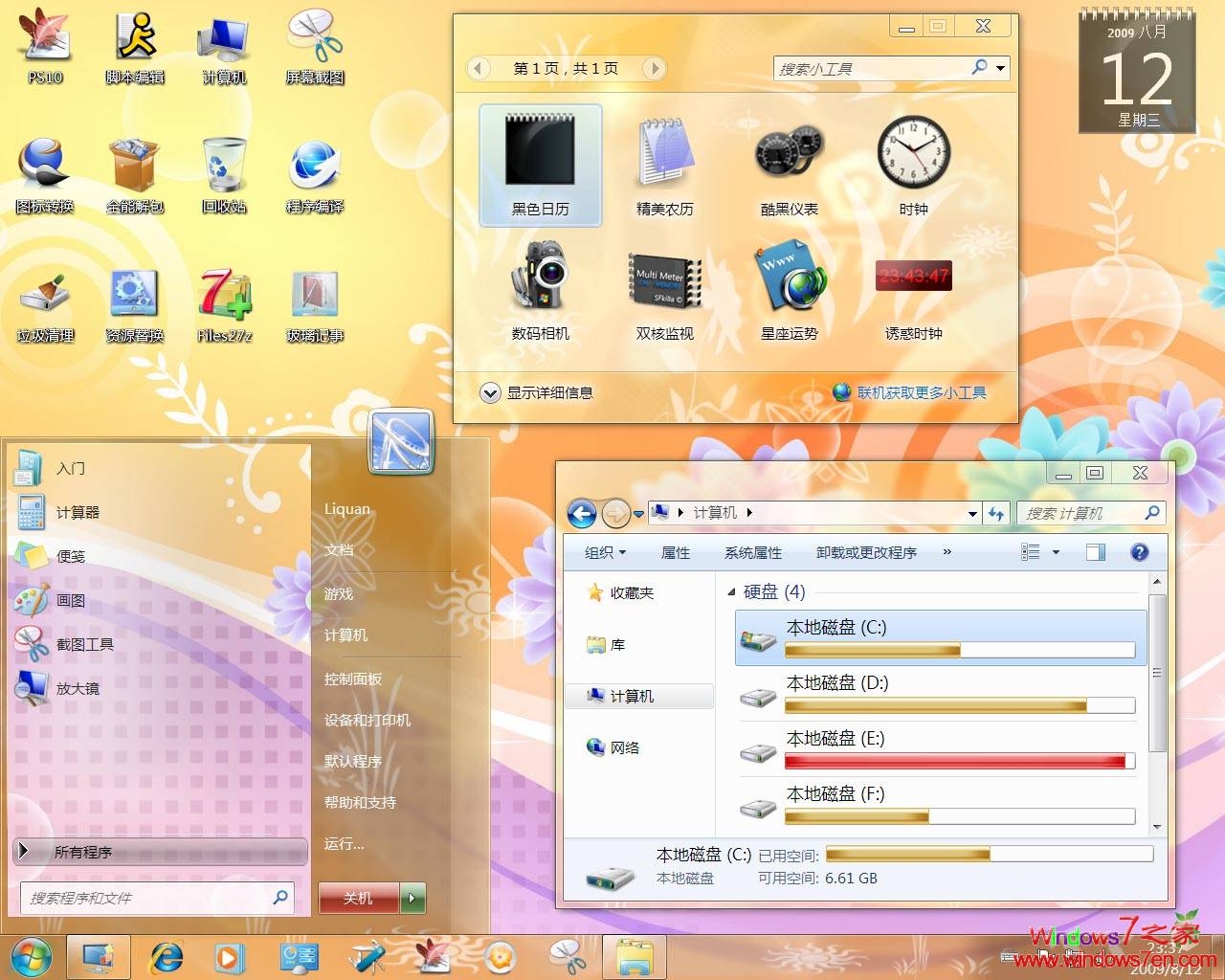
Task: Click the red capacity bar of 本地磁盘 (E:)
Action: [x=955, y=761]
